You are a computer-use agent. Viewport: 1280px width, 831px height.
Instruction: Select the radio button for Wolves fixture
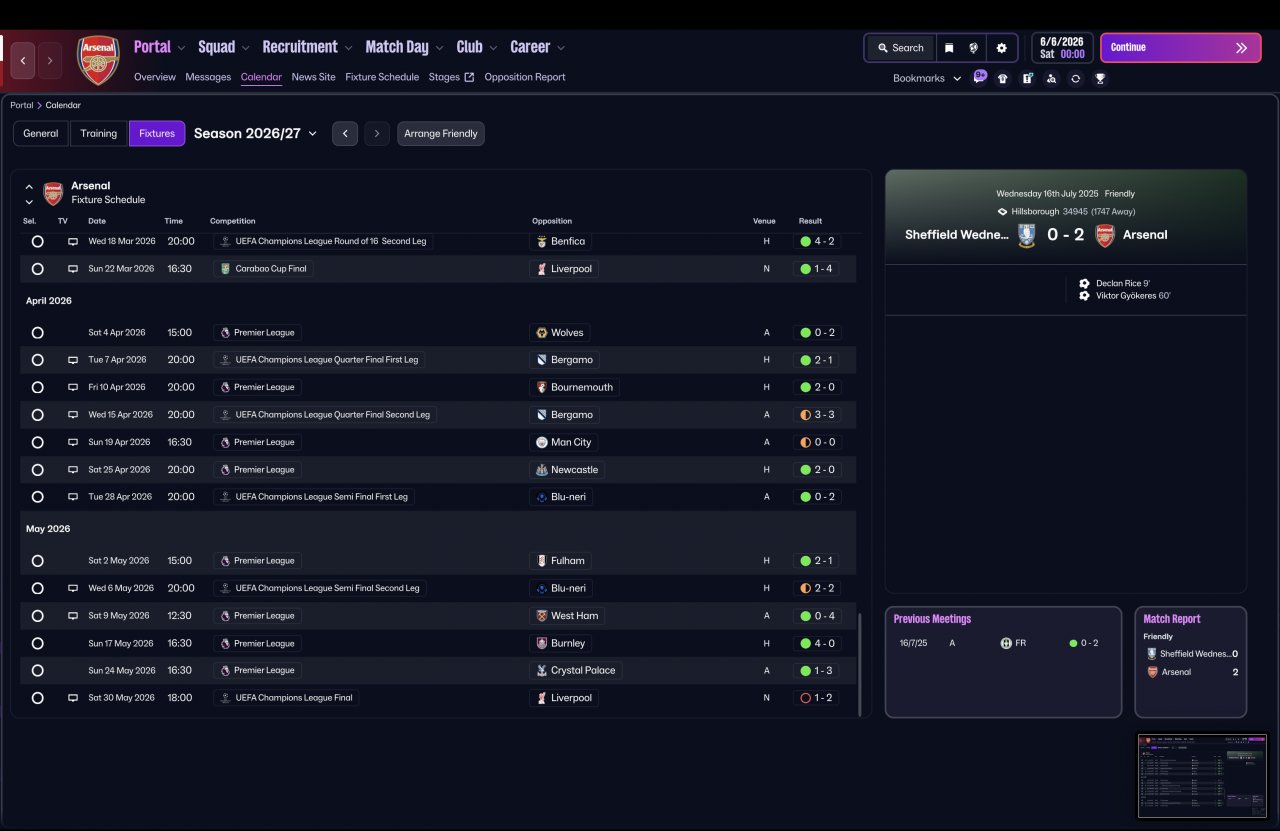pyautogui.click(x=37, y=333)
